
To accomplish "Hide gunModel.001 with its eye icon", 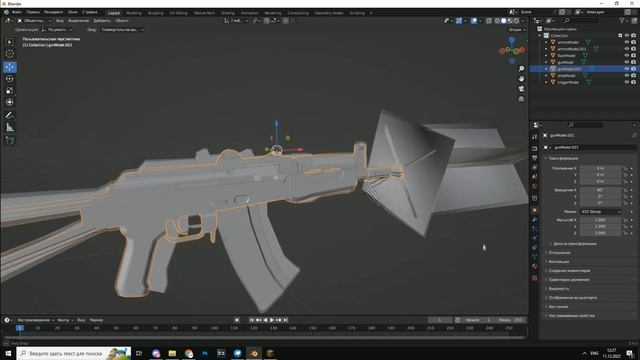I will pos(627,69).
